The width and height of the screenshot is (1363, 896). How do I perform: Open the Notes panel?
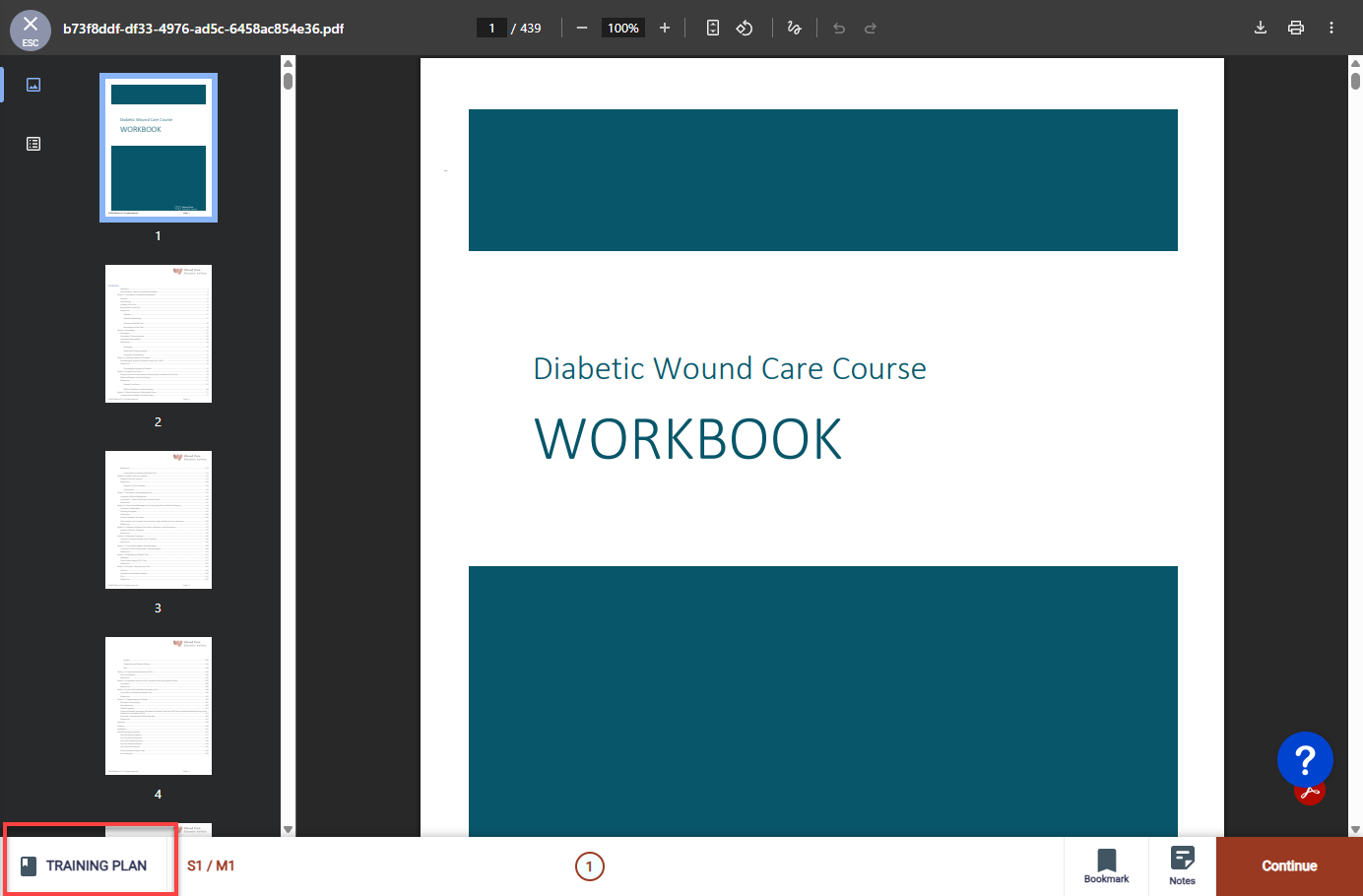1183,866
